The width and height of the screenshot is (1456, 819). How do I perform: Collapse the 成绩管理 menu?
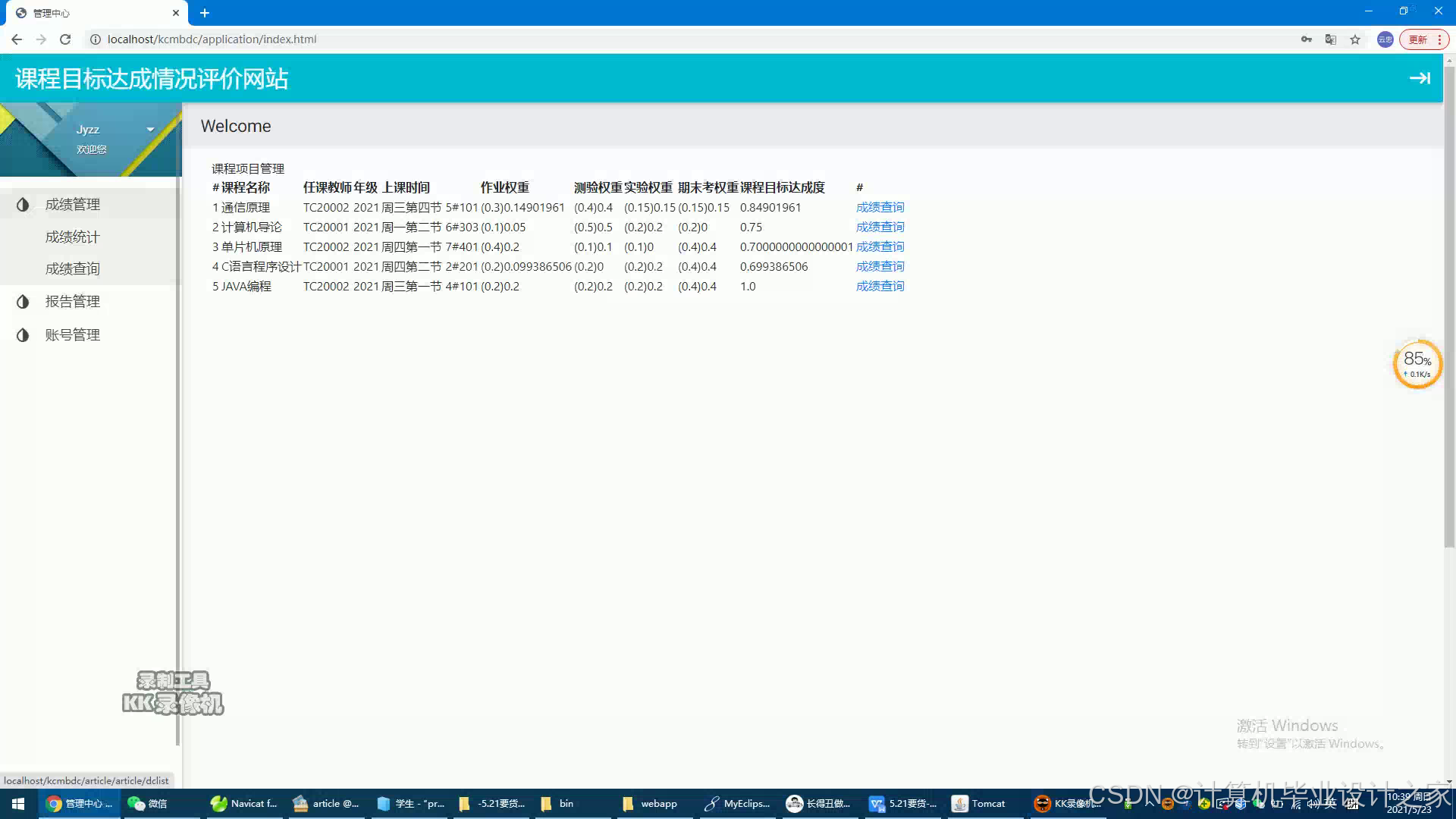point(73,205)
